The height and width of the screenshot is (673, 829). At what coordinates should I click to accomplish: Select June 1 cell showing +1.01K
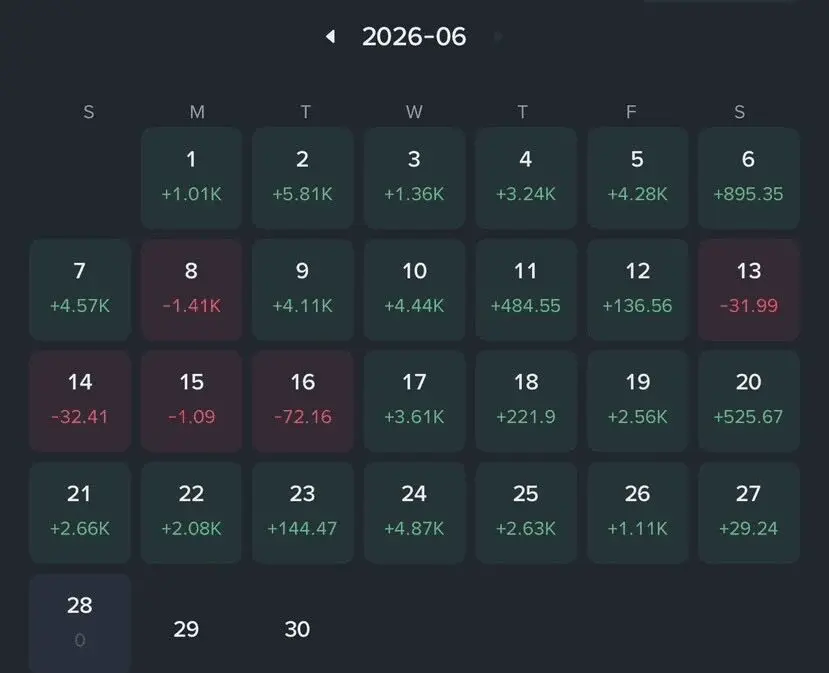click(191, 178)
